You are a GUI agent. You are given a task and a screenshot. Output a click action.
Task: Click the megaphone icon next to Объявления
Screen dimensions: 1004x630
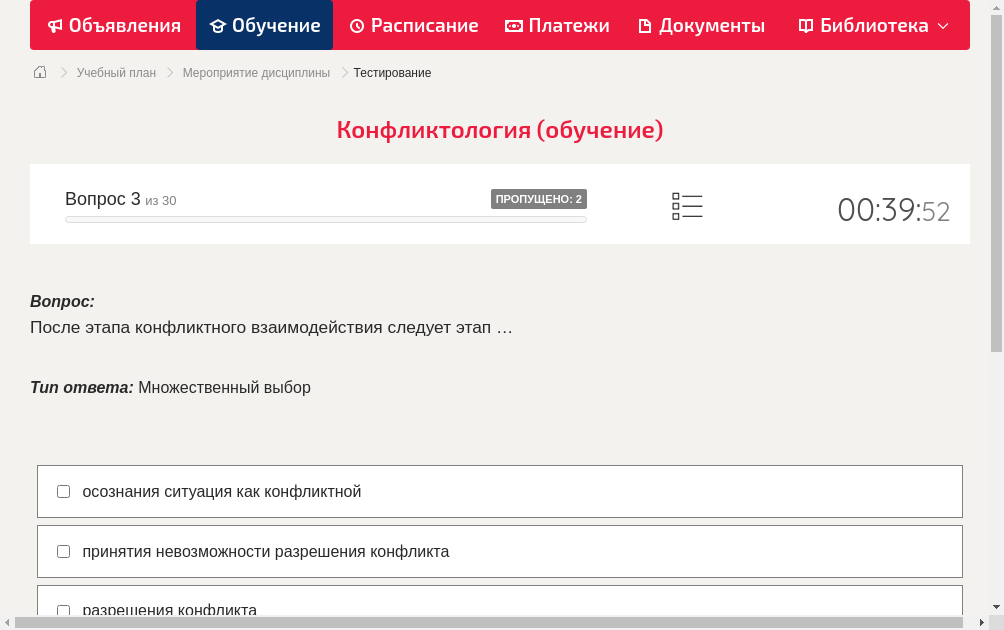pos(55,25)
